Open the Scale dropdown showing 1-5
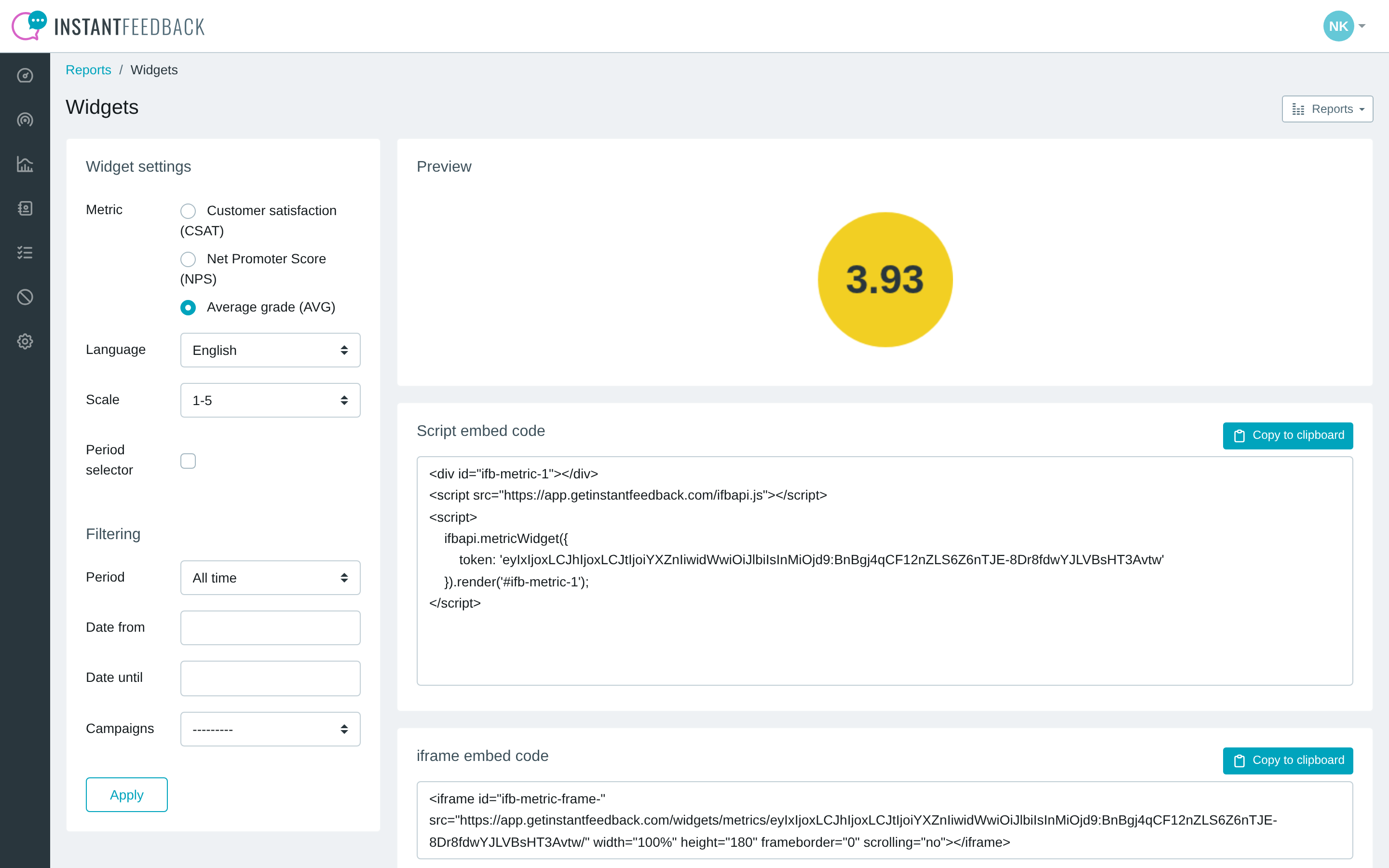The image size is (1389, 868). click(x=271, y=400)
